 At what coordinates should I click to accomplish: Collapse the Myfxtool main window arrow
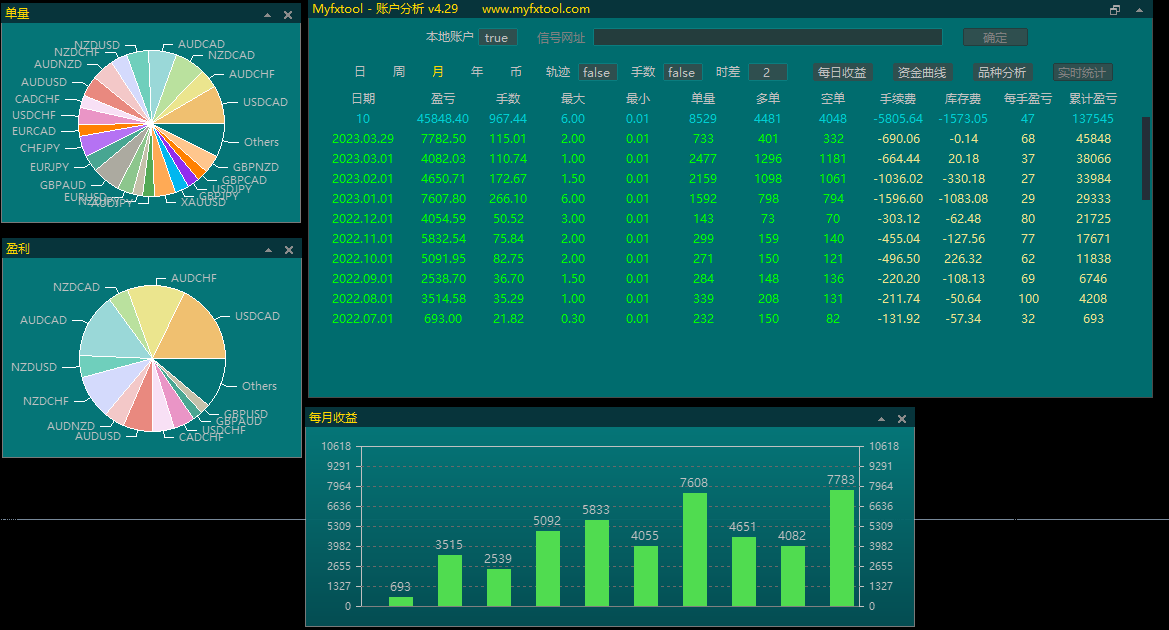[1139, 10]
